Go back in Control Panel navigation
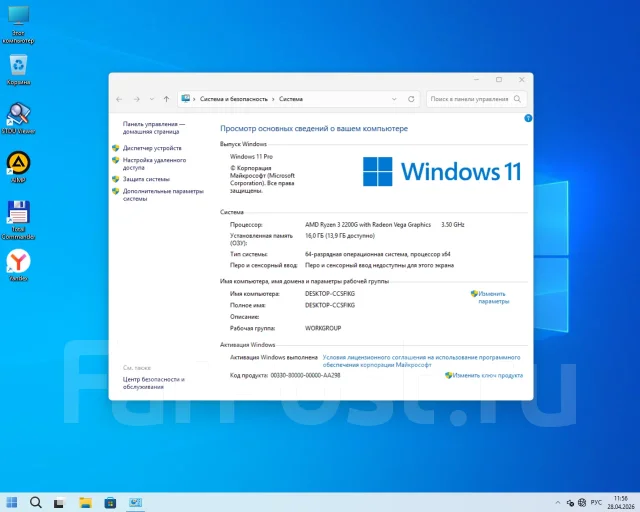Viewport: 640px width, 512px height. (119, 99)
